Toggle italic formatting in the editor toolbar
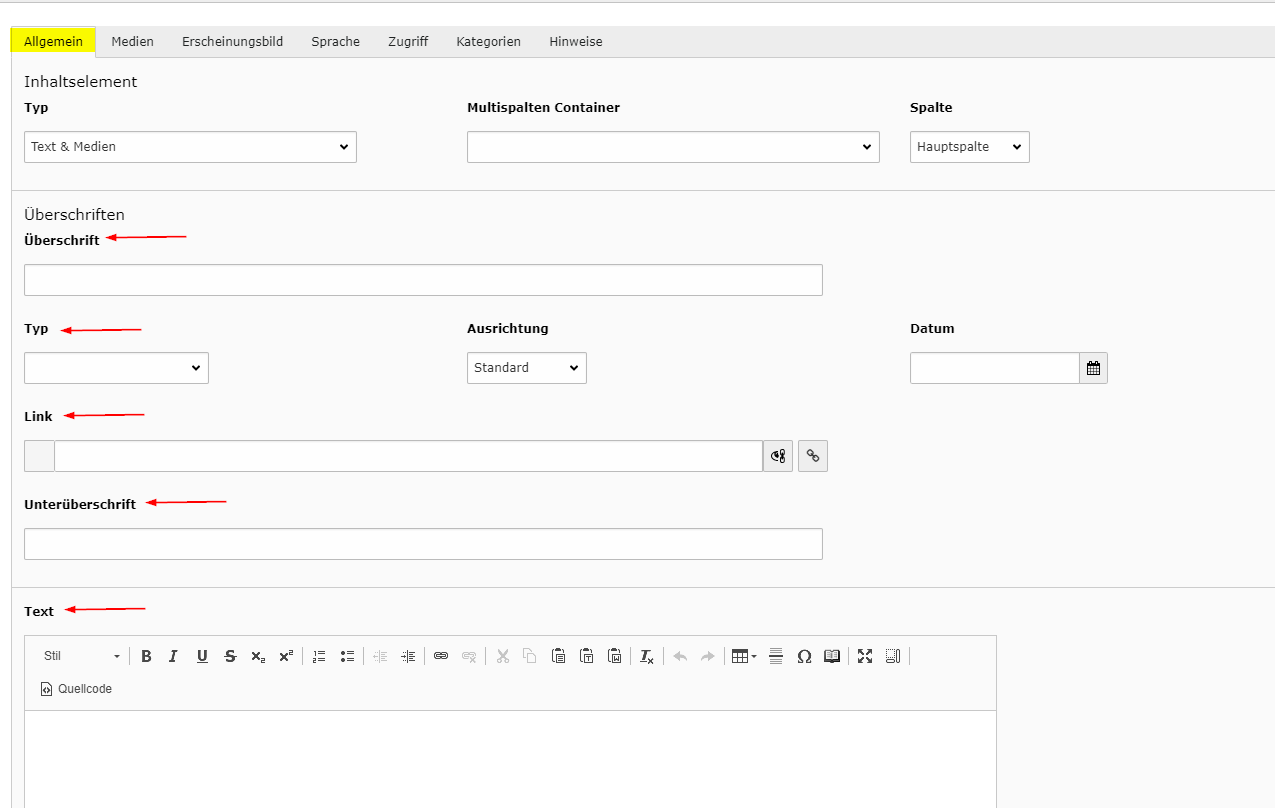Viewport: 1275px width, 808px height. point(173,656)
